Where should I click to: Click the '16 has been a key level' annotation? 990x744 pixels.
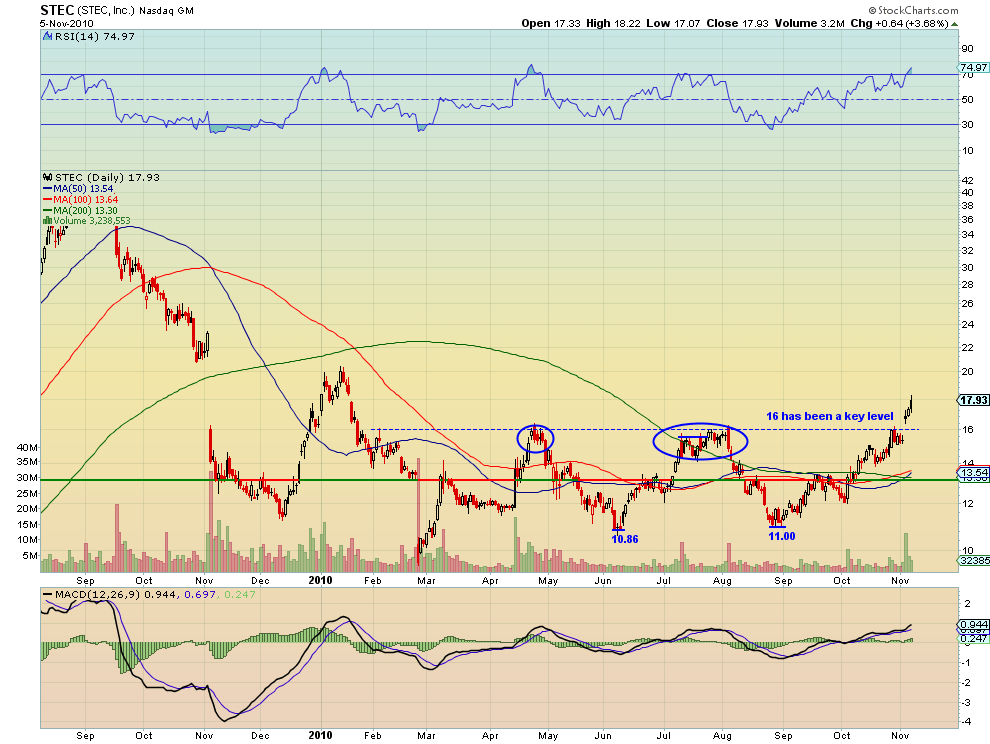(x=830, y=416)
